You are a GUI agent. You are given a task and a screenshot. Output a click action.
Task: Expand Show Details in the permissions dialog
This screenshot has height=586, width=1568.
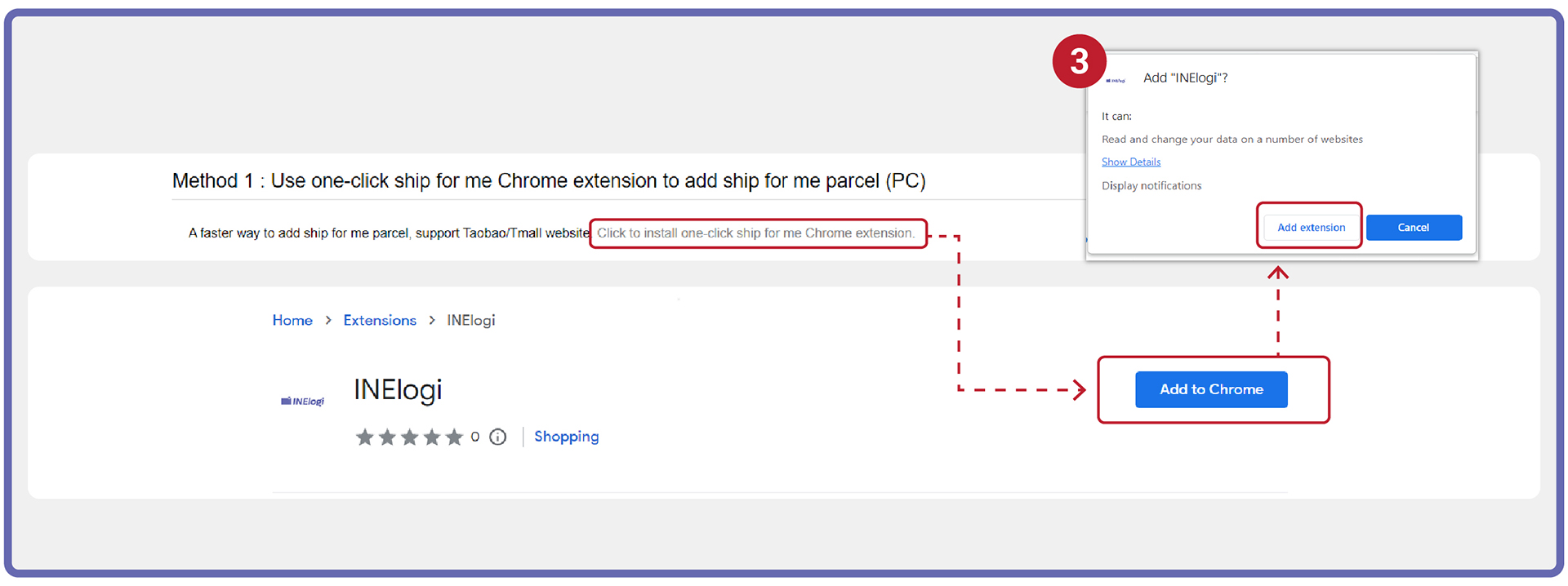pos(1130,162)
